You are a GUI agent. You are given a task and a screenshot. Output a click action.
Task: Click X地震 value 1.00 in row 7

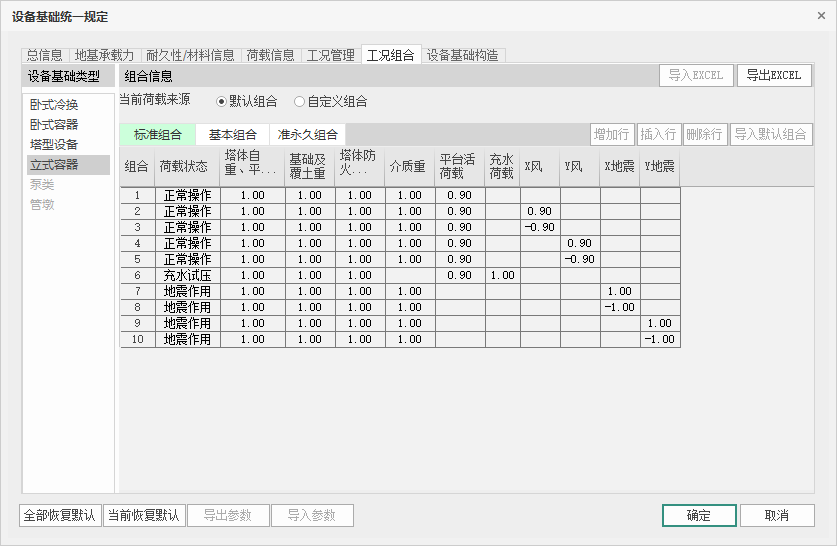pos(620,291)
